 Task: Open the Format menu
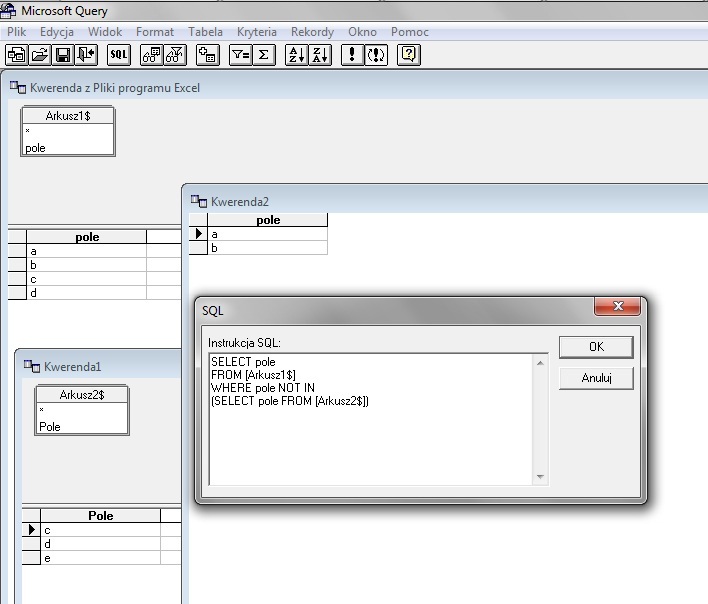pyautogui.click(x=155, y=32)
